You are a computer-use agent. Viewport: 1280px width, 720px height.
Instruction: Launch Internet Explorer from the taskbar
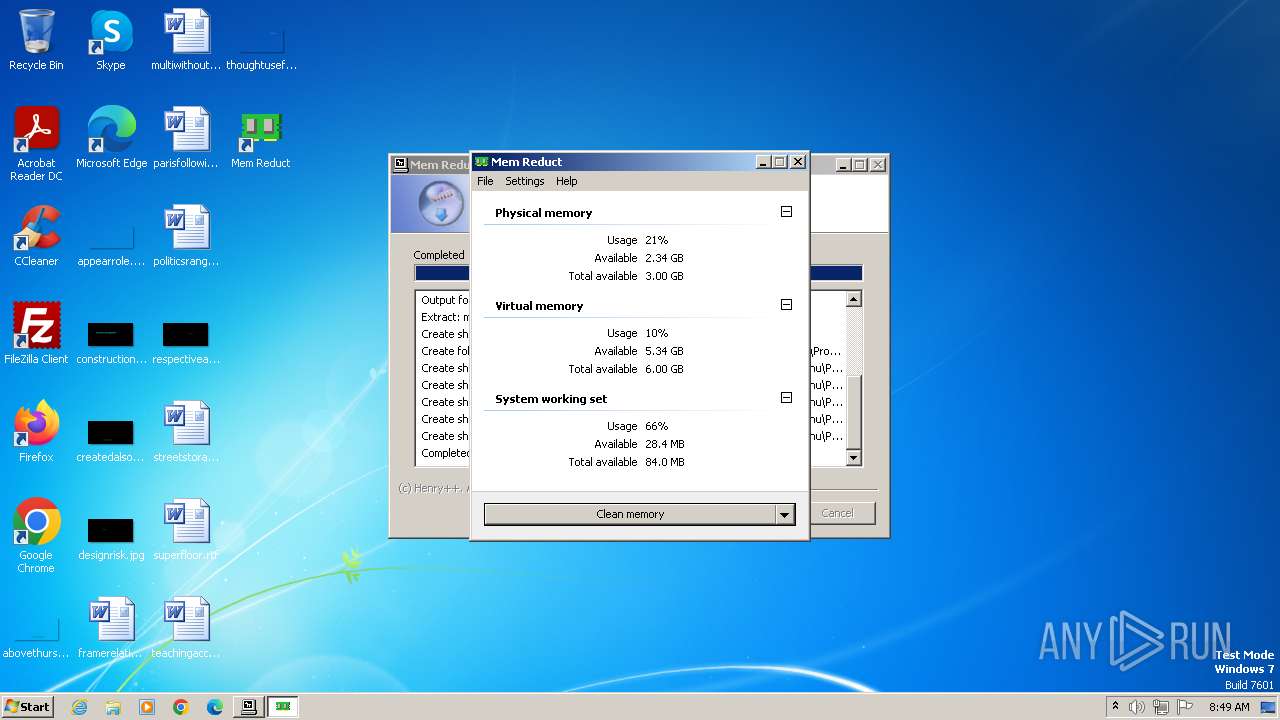click(x=79, y=707)
